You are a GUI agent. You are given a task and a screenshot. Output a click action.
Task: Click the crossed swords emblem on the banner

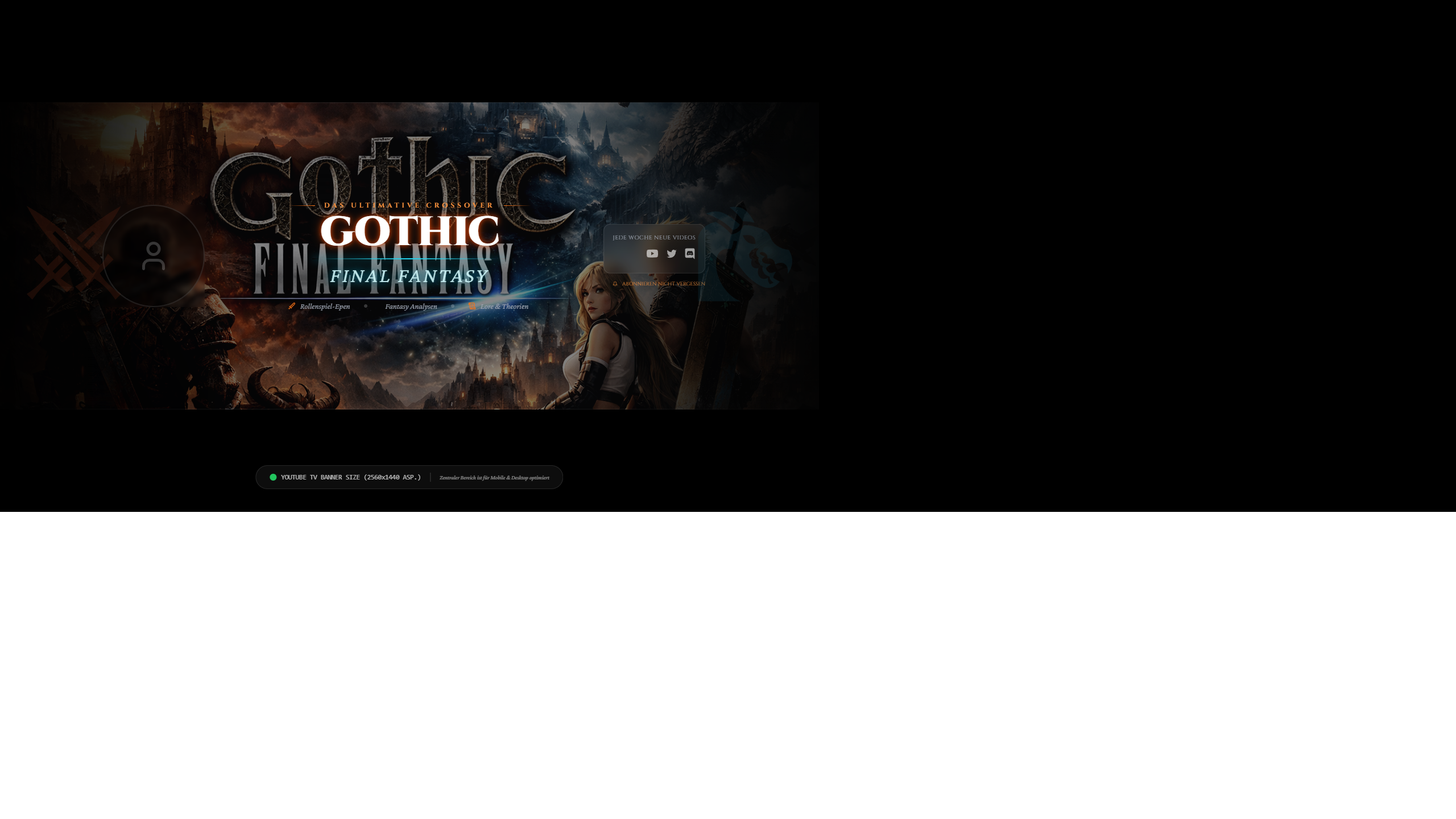[x=74, y=253]
